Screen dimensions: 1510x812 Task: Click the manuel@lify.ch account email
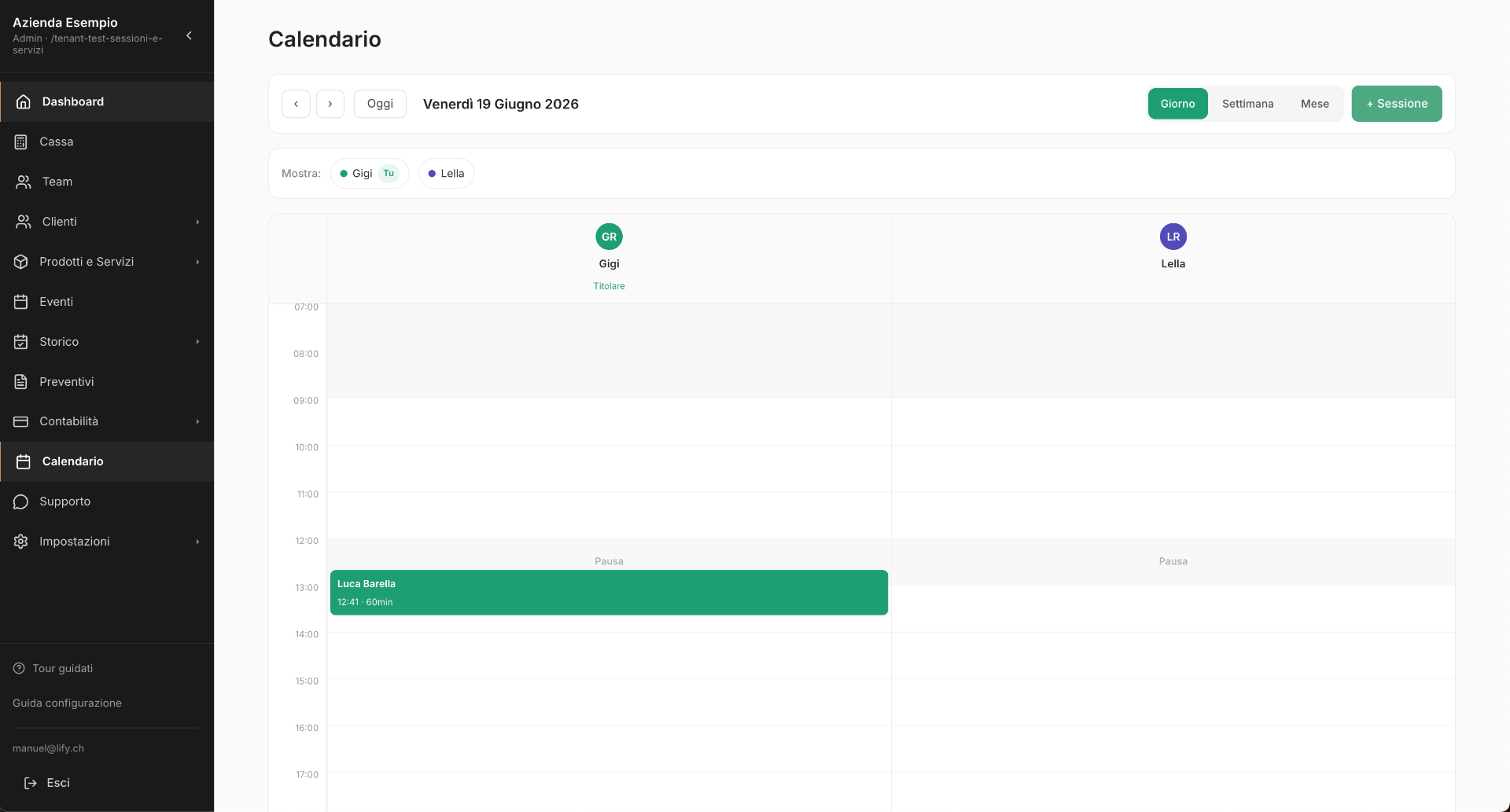[x=48, y=748]
